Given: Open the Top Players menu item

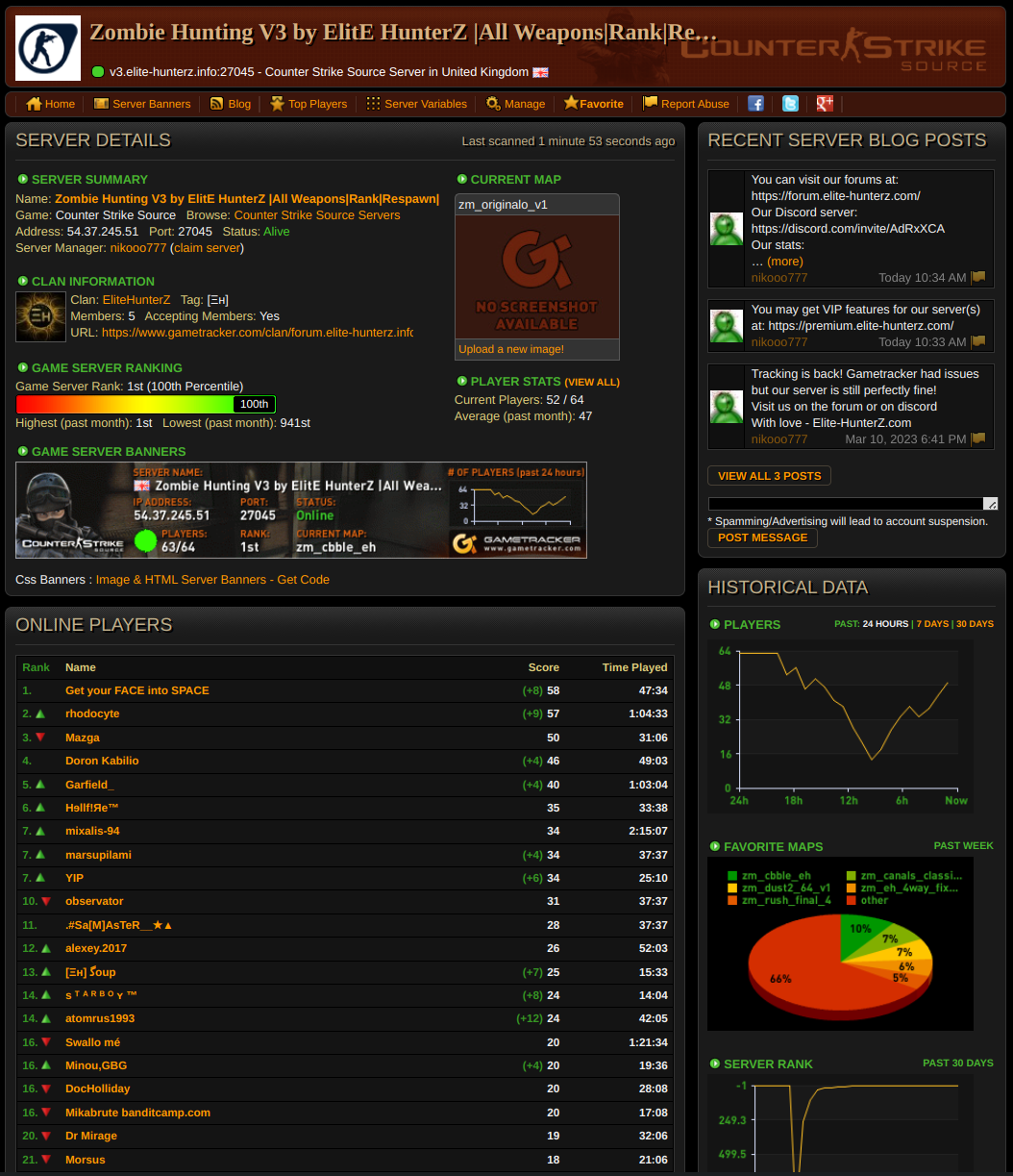Looking at the screenshot, I should (x=309, y=104).
